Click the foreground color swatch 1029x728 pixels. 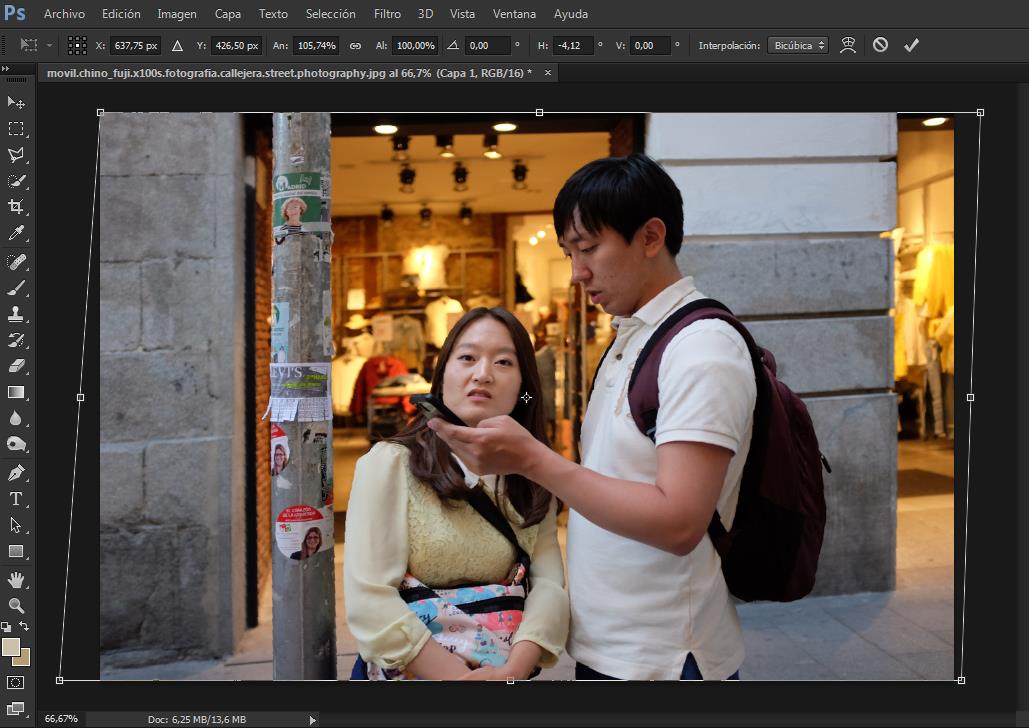[10, 647]
